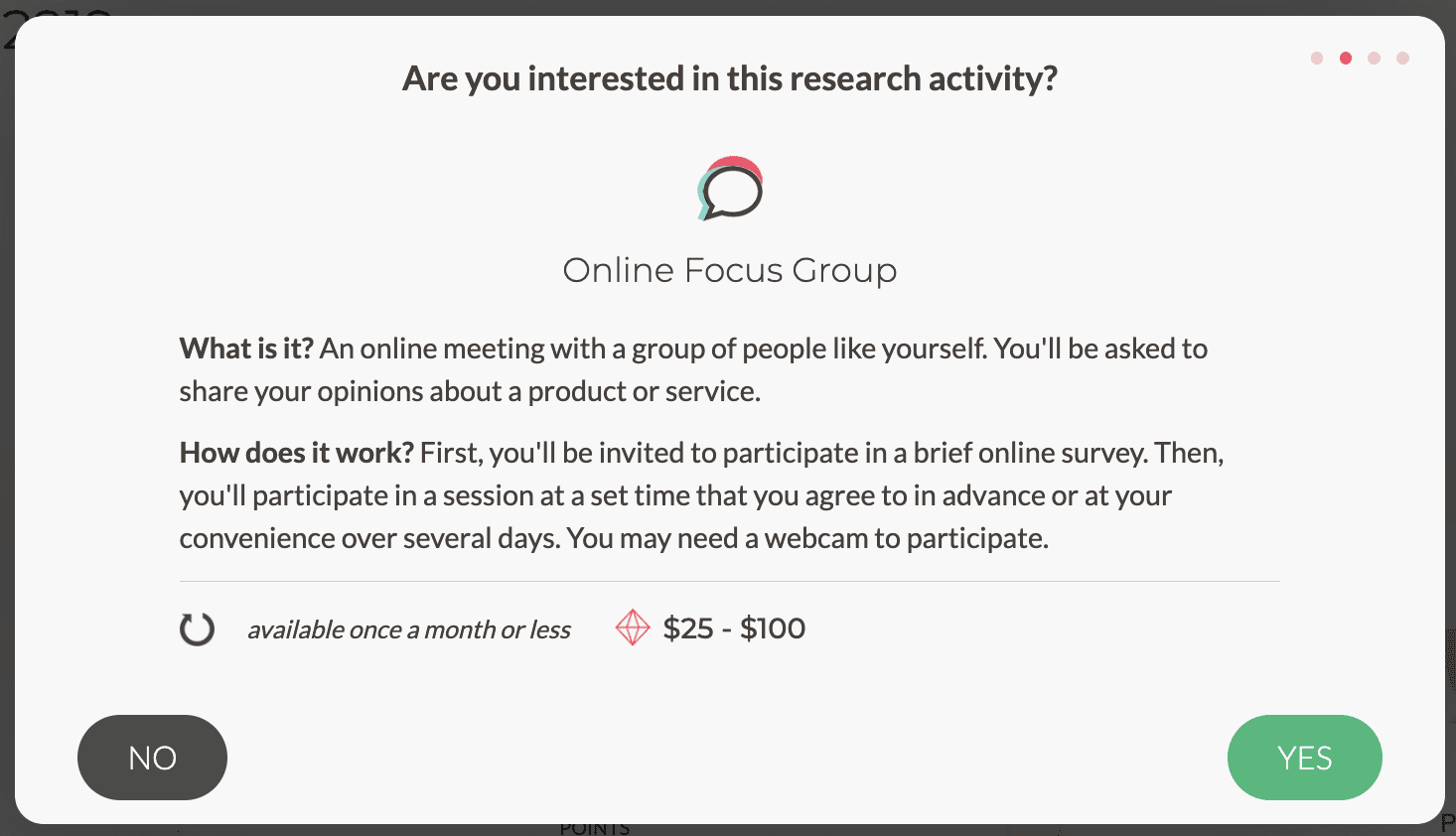Select the circular arrow frequency icon
Screen dimensions: 1456x836
point(197,628)
